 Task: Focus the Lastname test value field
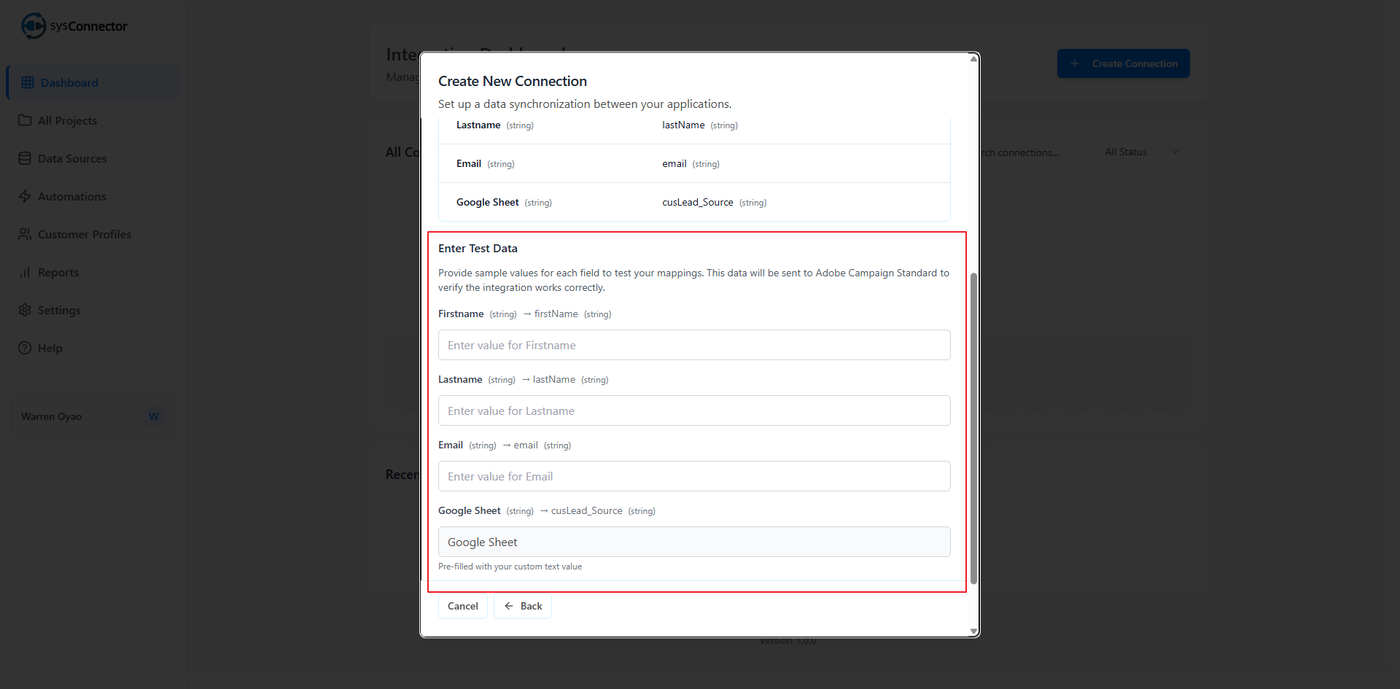(x=694, y=411)
